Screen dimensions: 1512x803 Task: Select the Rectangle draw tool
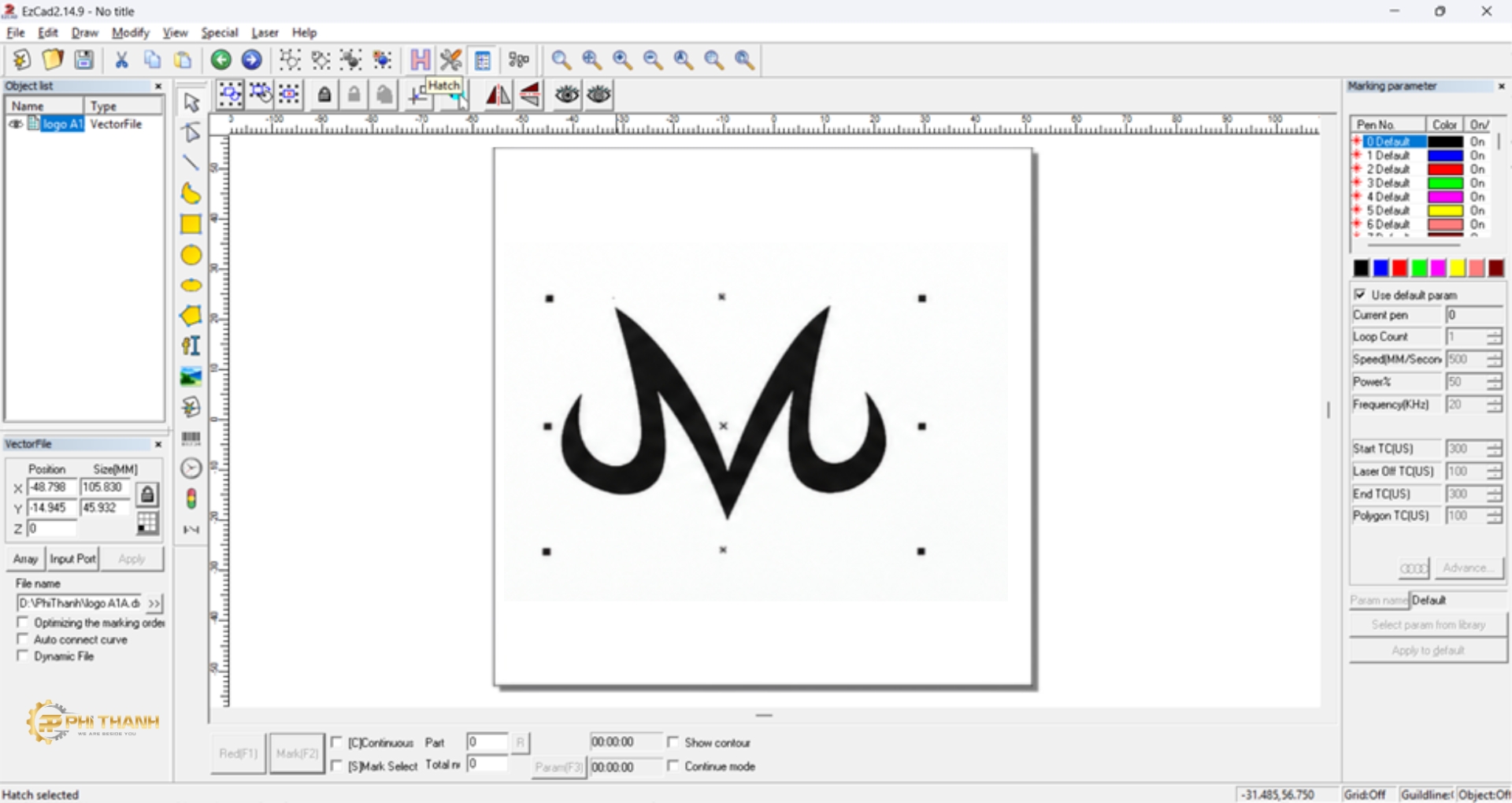coord(191,224)
